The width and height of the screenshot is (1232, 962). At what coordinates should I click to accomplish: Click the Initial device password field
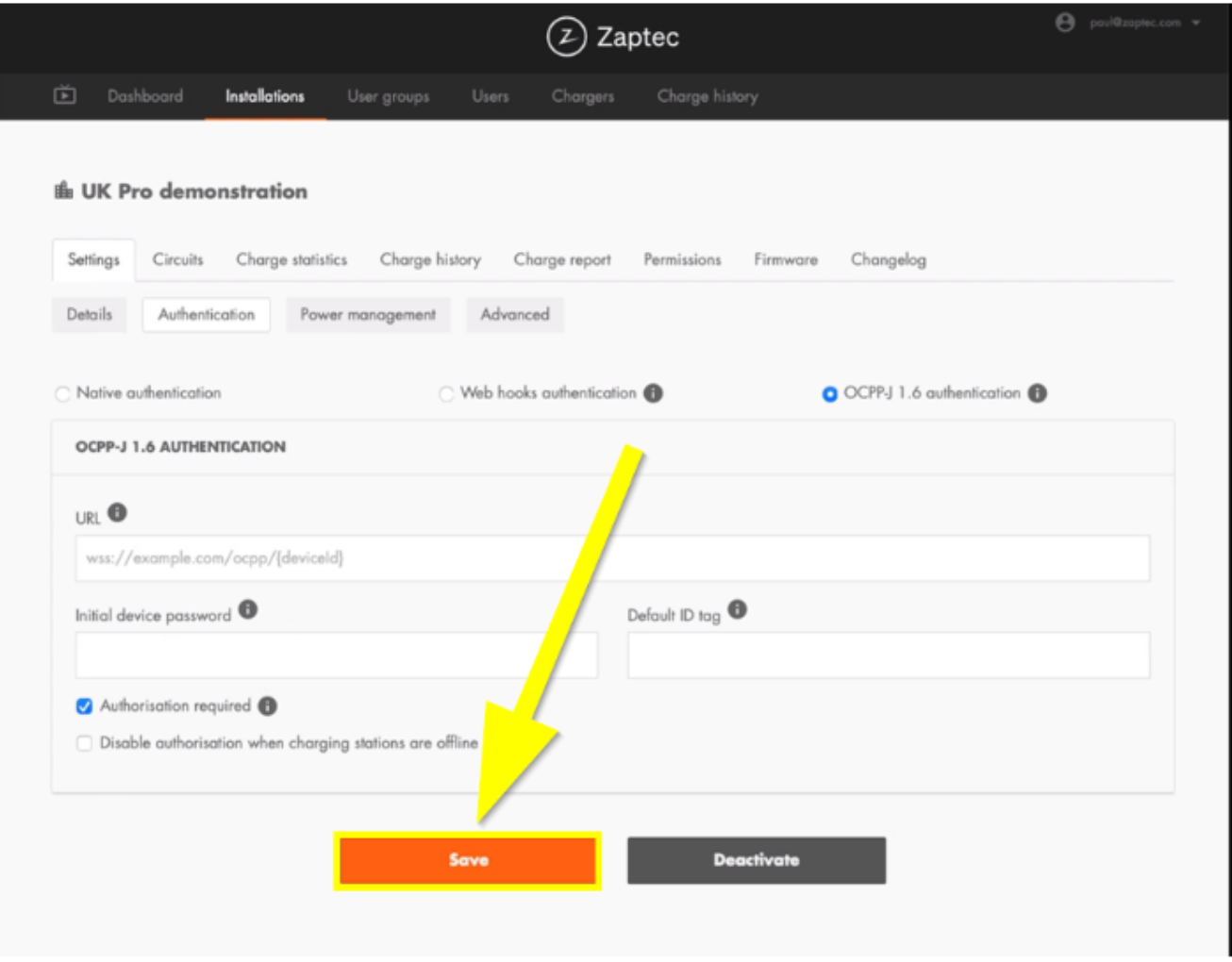pos(337,655)
